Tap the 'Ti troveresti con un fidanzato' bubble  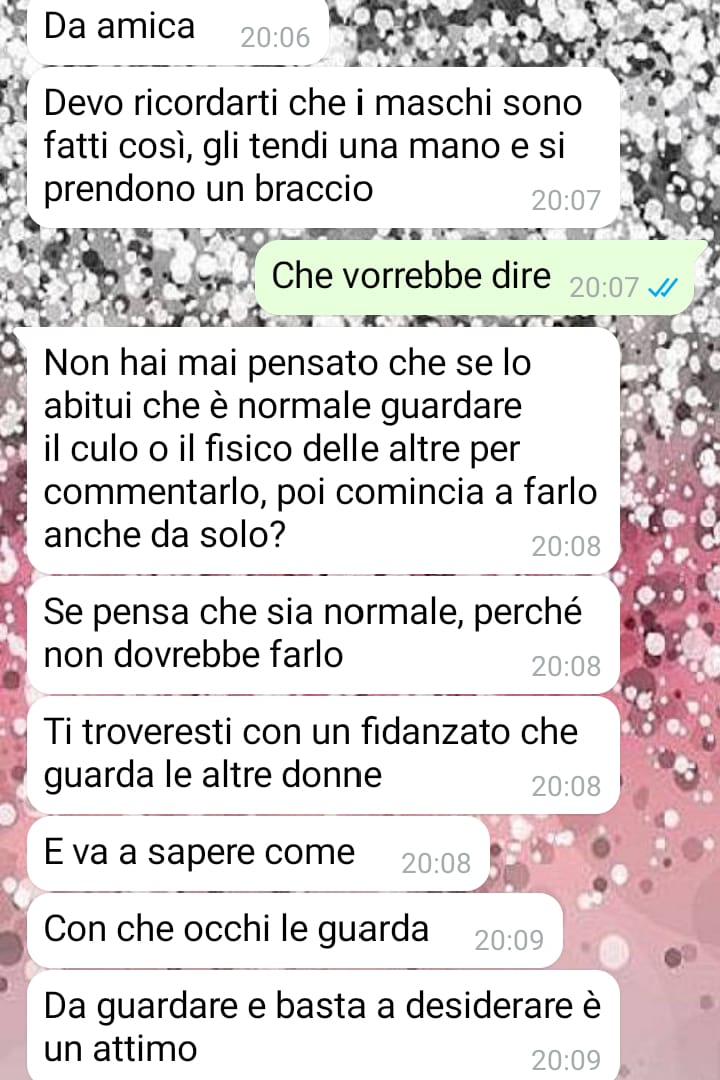pyautogui.click(x=323, y=755)
